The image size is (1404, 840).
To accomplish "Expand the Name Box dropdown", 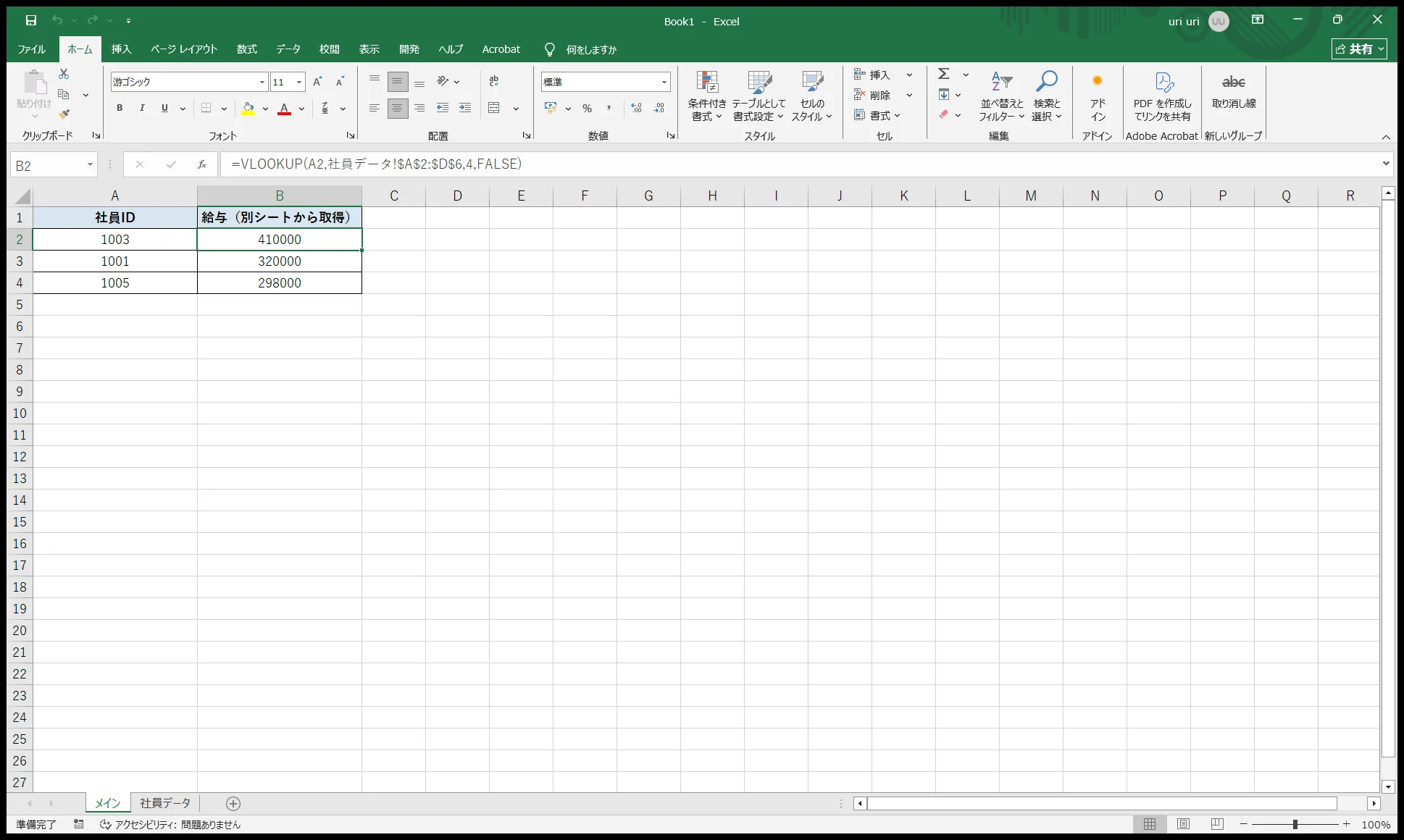I will pyautogui.click(x=90, y=165).
